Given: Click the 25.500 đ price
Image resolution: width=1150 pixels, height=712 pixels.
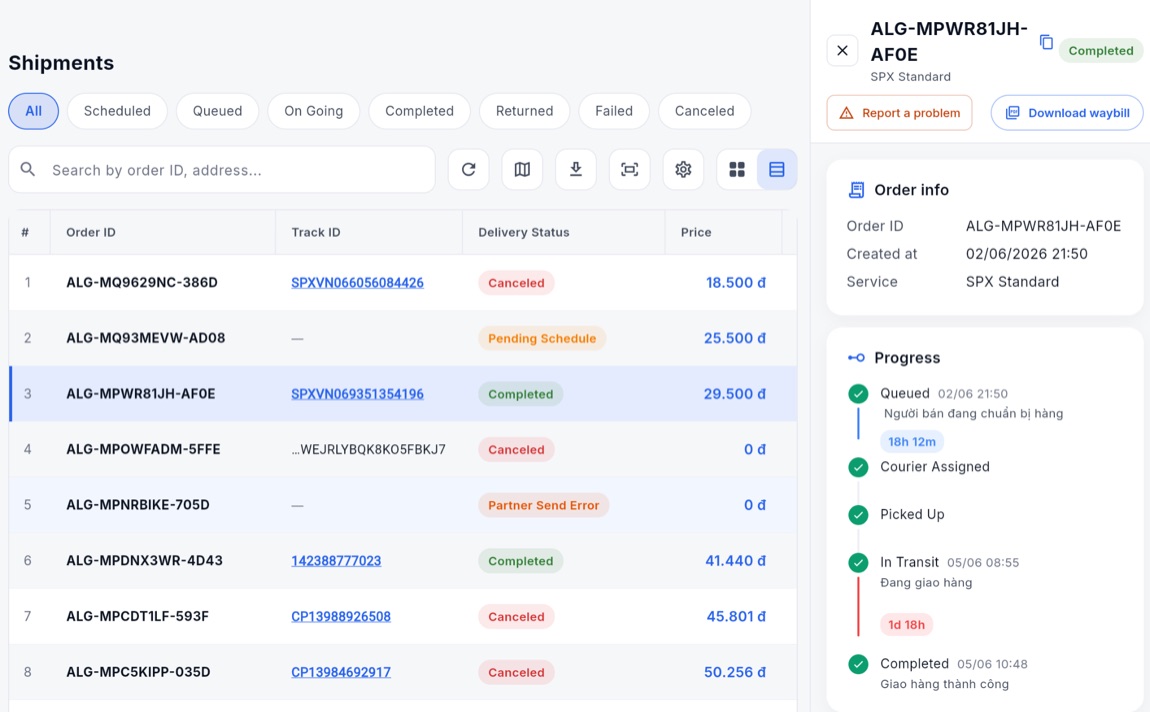Looking at the screenshot, I should pyautogui.click(x=735, y=338).
